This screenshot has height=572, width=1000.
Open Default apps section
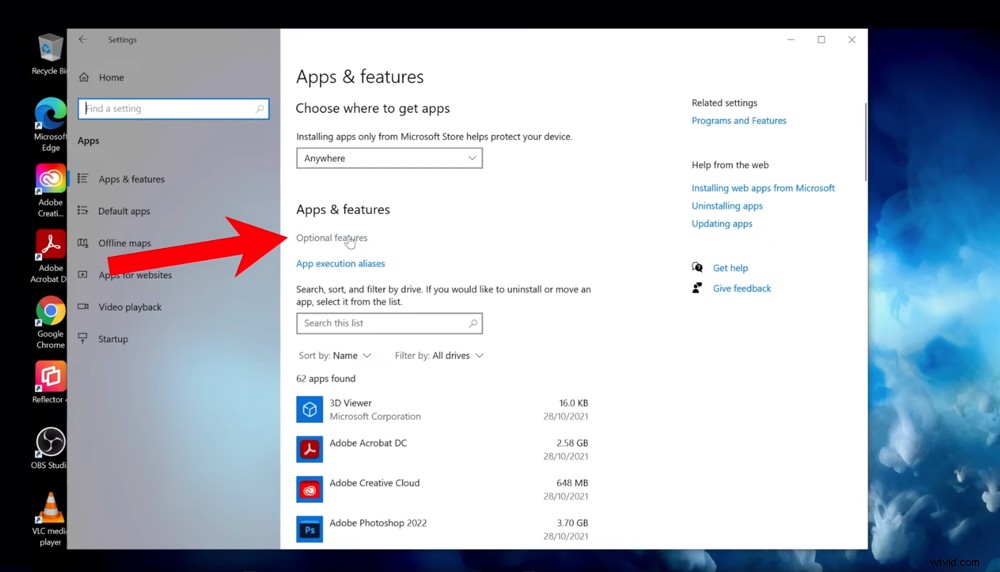coord(124,211)
